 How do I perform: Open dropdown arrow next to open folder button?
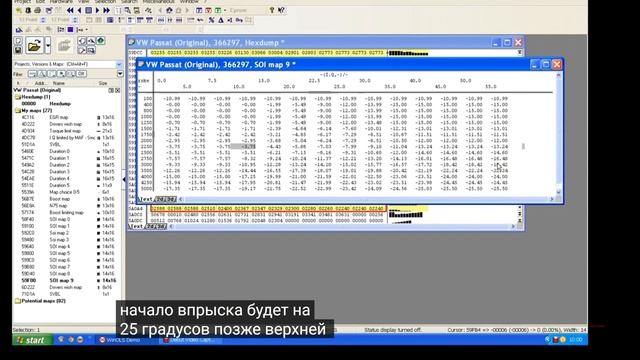click(48, 45)
